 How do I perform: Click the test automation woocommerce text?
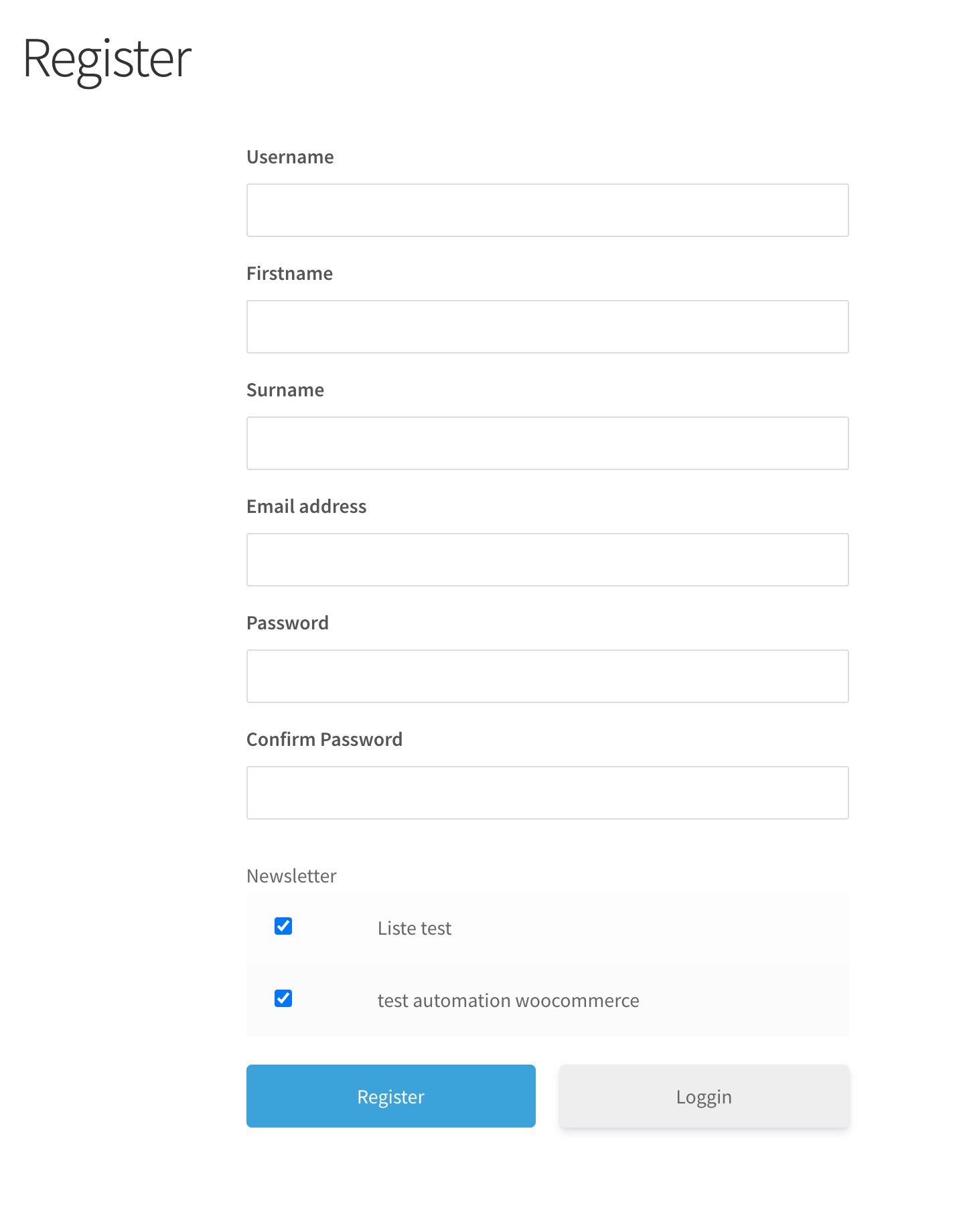pos(508,1000)
